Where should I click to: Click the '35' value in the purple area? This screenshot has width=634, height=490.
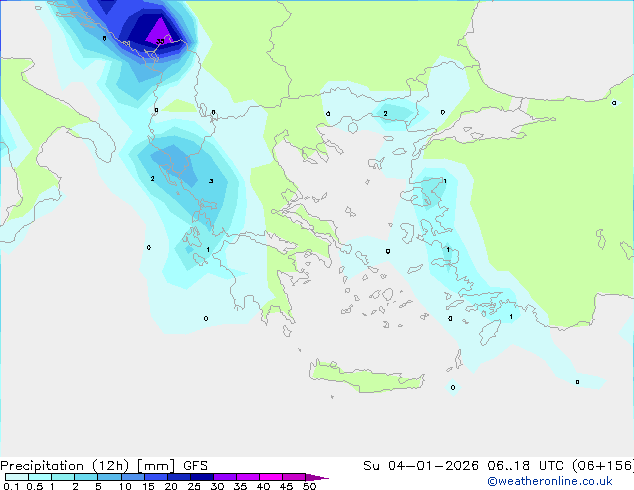tap(160, 41)
